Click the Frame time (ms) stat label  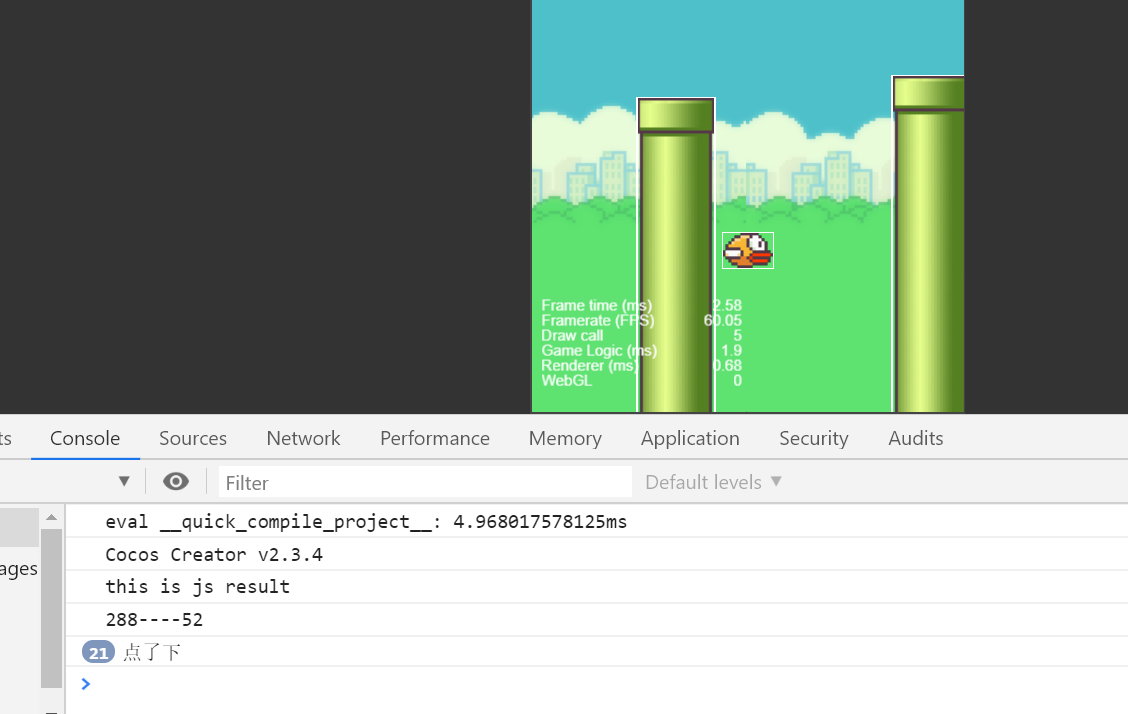[596, 306]
